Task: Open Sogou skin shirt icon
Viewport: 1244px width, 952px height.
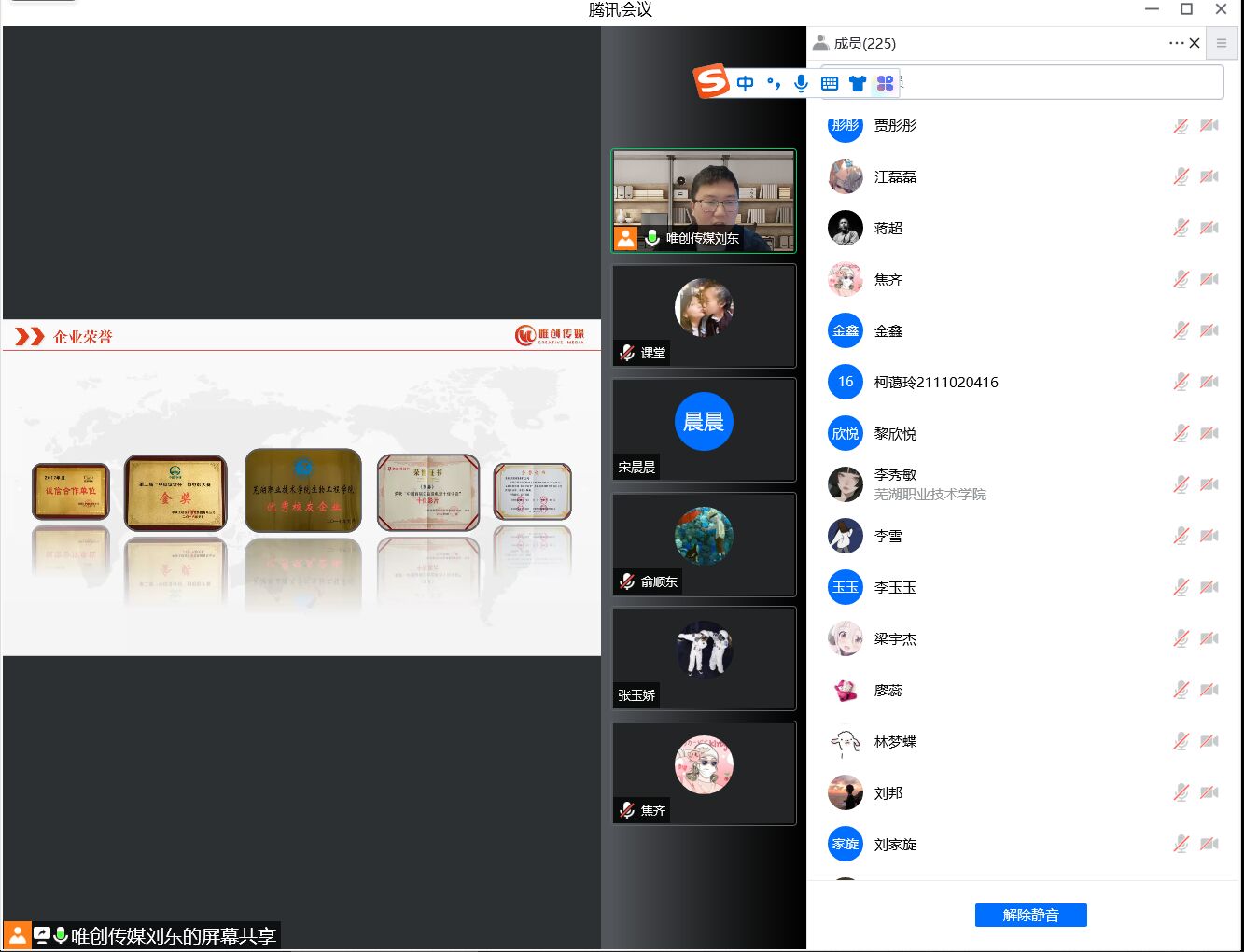Action: [858, 83]
